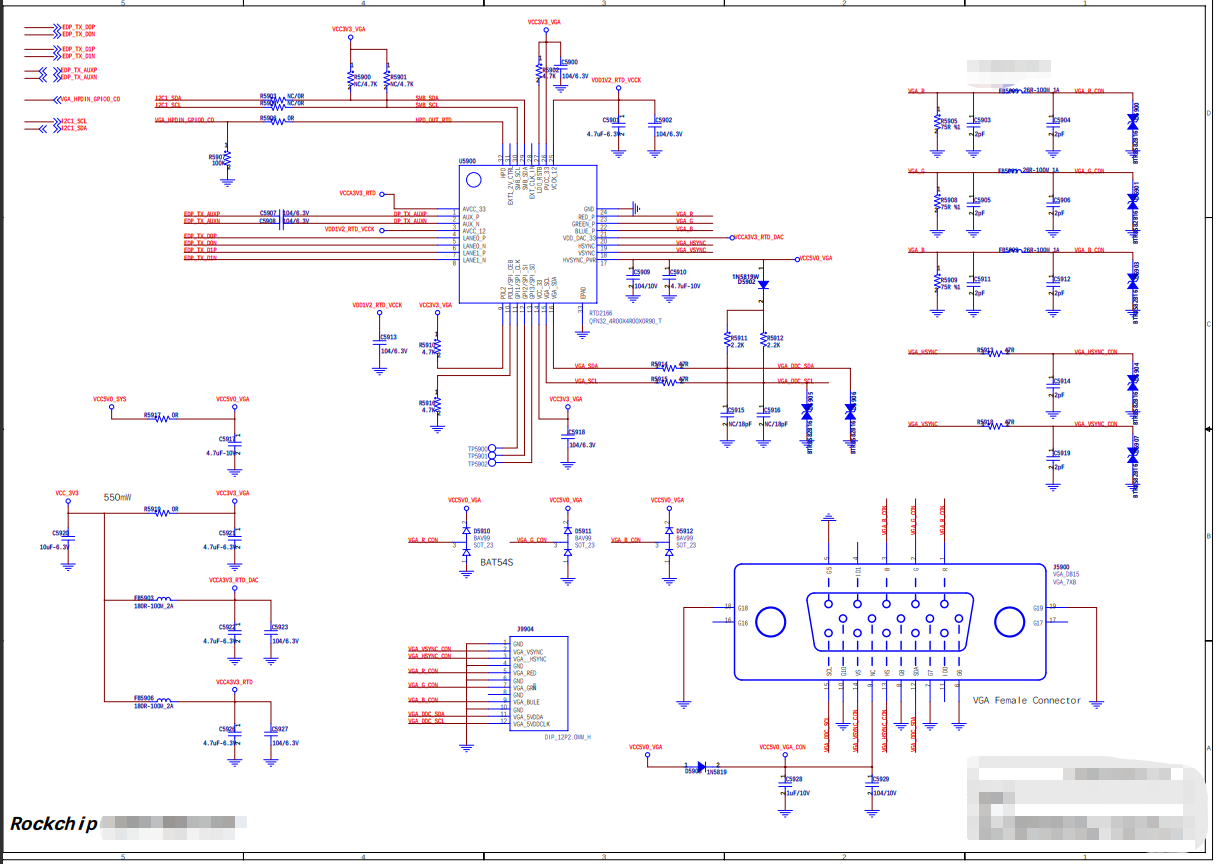Select the C5913 capacitor symbol
1228x864 pixels.
pyautogui.click(x=379, y=344)
